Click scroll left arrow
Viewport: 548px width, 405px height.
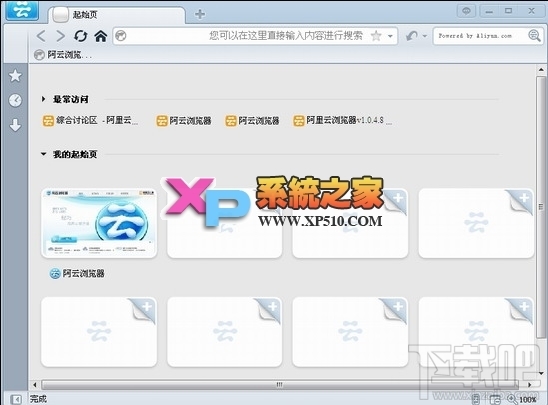coord(35,385)
